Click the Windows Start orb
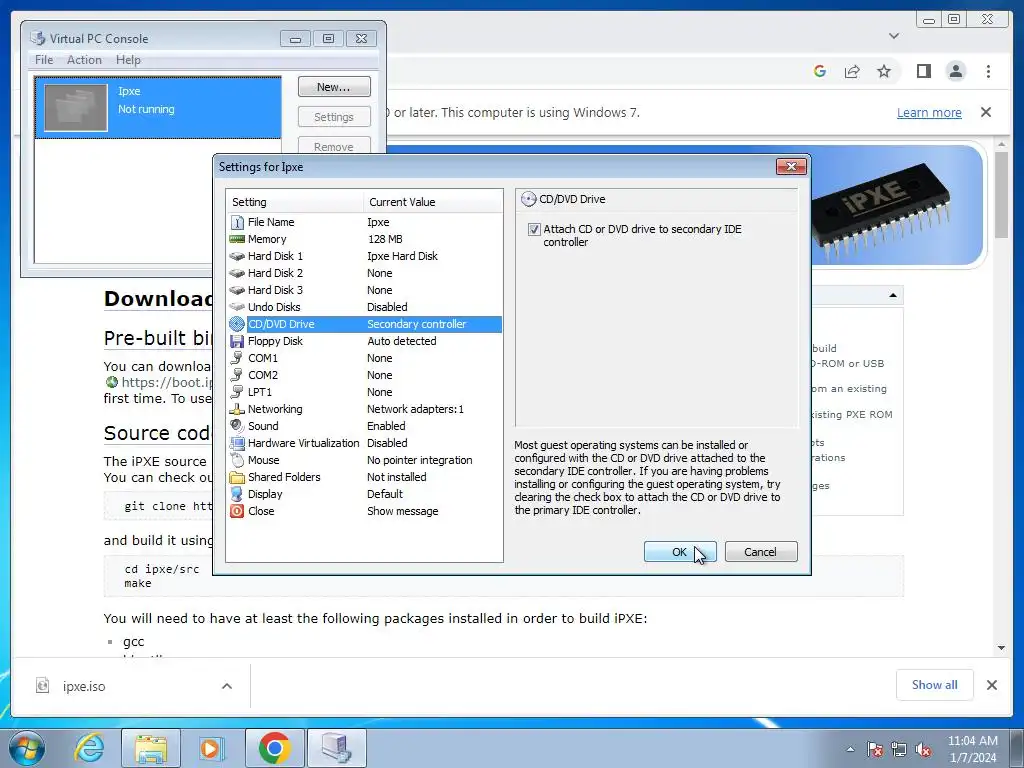This screenshot has height=768, width=1024. click(x=27, y=748)
